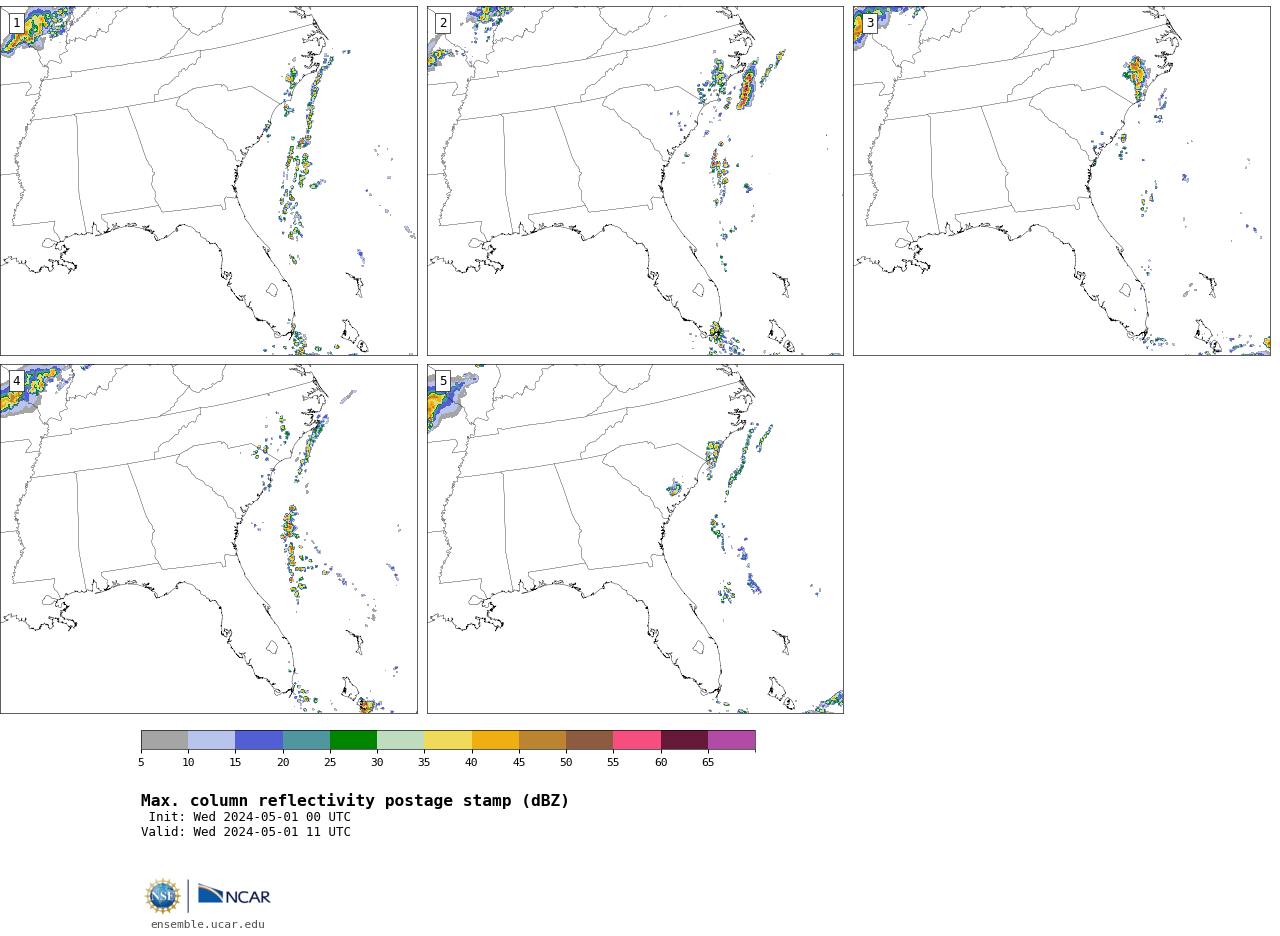Click the gray 5-10 dBZ color swatch
The width and height of the screenshot is (1280, 936).
pyautogui.click(x=164, y=740)
